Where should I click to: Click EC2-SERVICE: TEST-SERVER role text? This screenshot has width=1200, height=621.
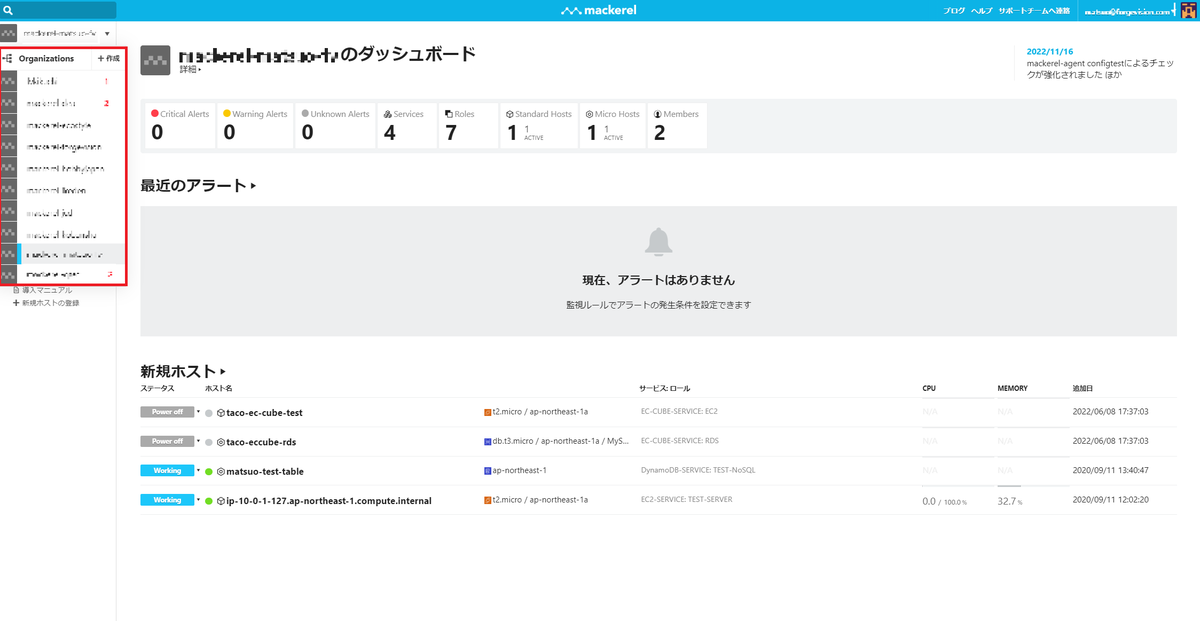click(686, 500)
